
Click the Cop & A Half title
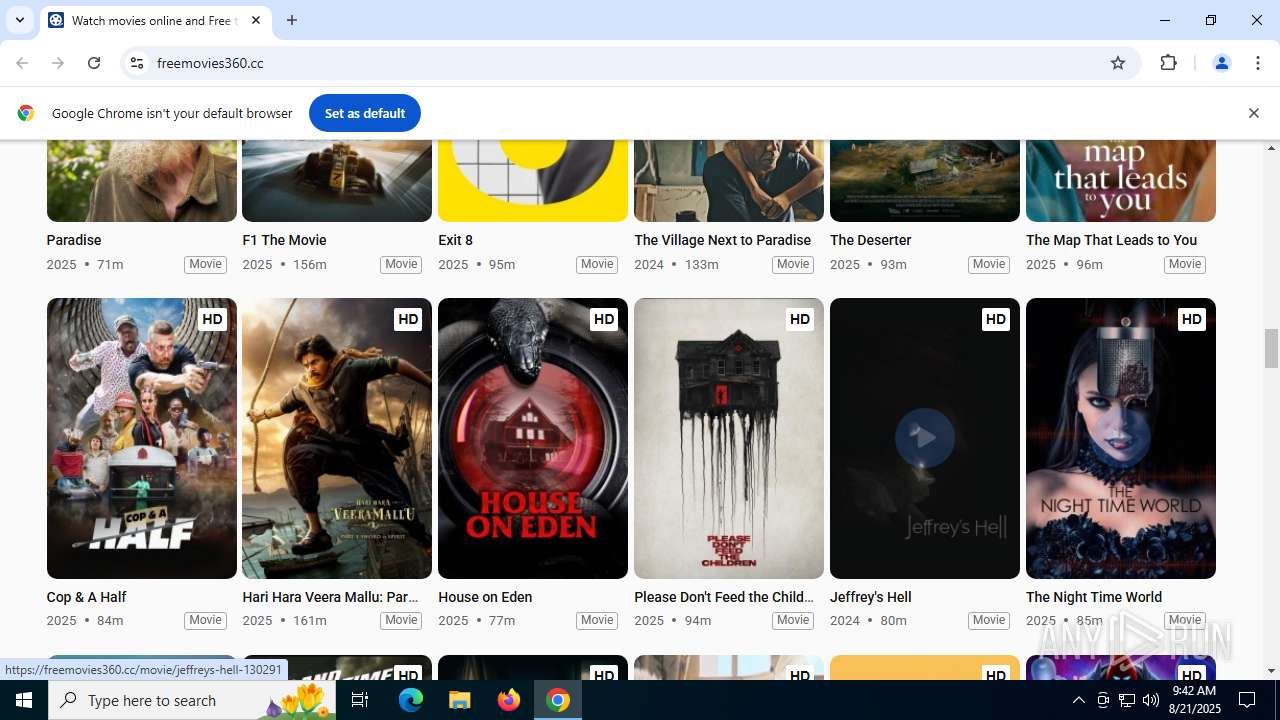coord(86,597)
